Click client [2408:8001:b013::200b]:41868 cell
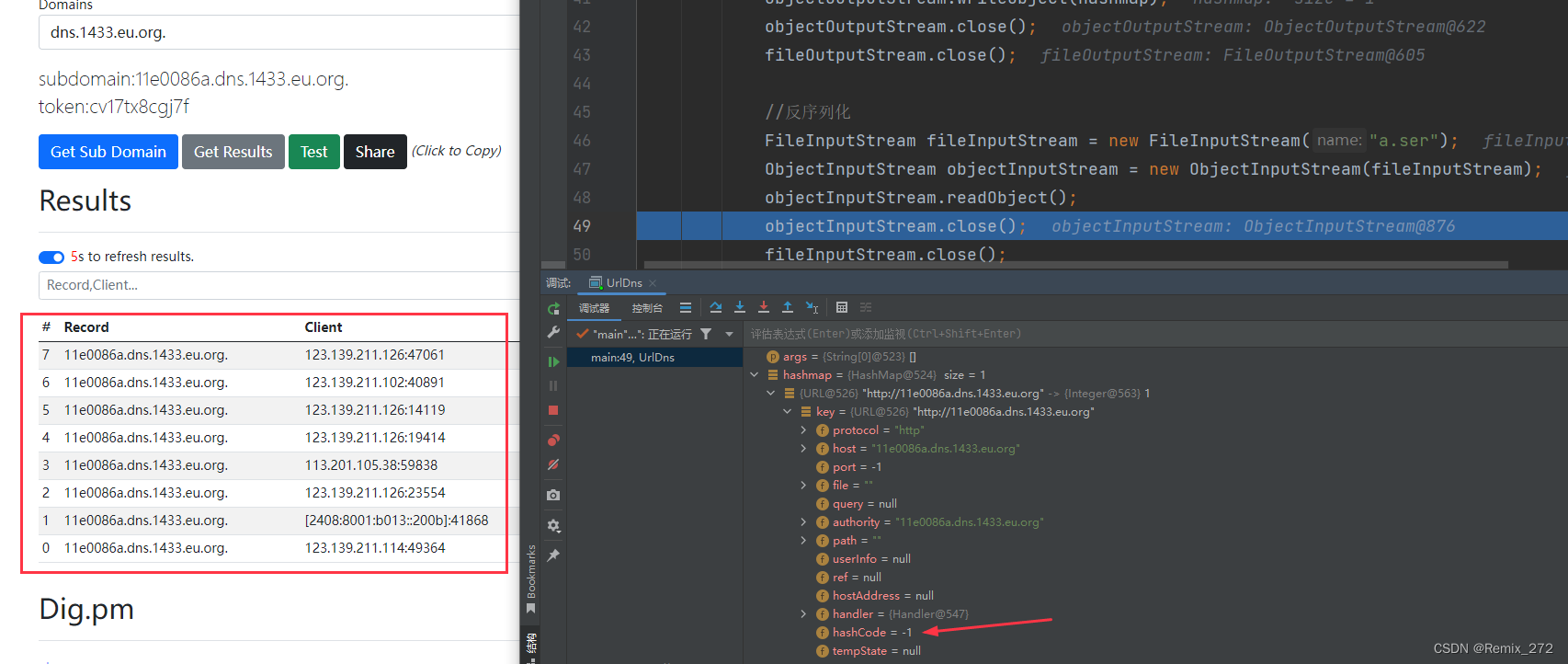 pyautogui.click(x=397, y=521)
